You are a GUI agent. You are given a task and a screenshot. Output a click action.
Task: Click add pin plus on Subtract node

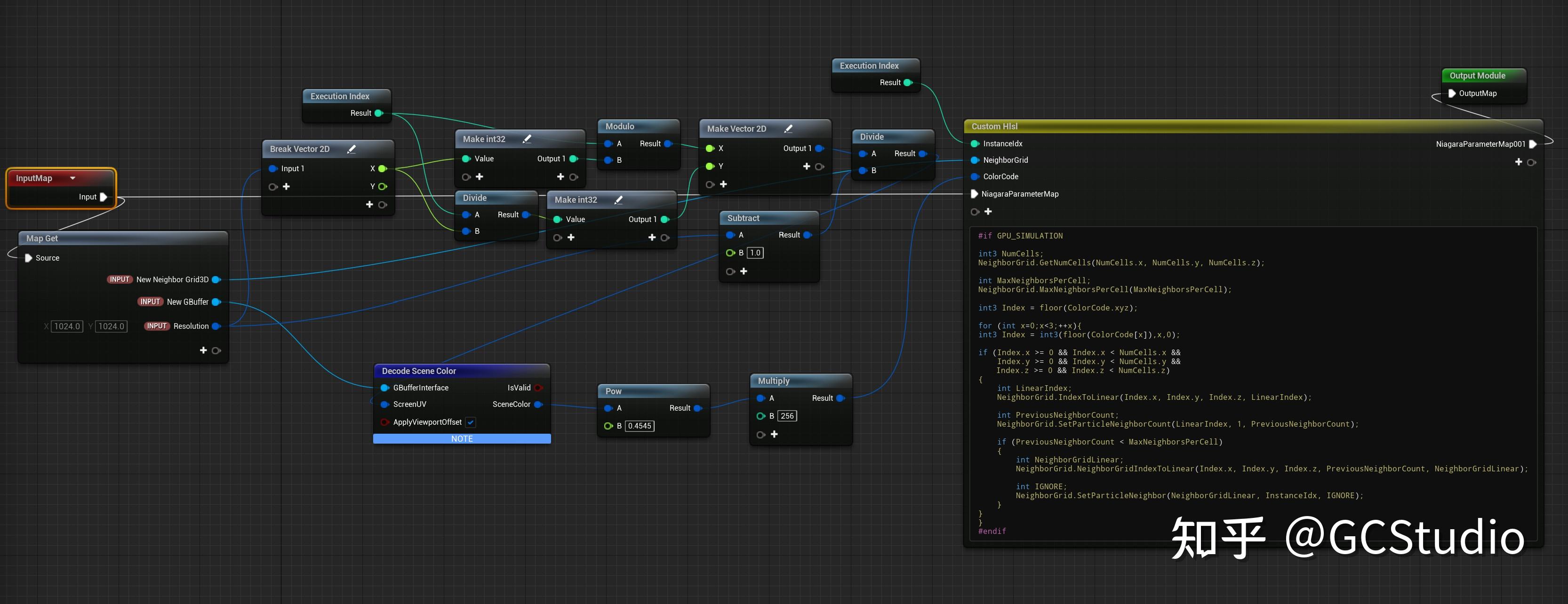pyautogui.click(x=743, y=271)
